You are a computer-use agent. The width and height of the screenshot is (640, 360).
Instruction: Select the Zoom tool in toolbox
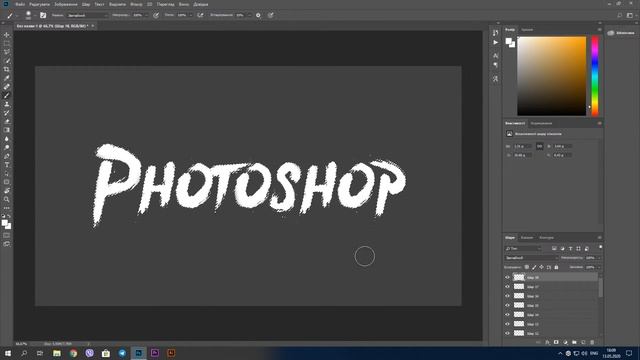click(x=7, y=199)
